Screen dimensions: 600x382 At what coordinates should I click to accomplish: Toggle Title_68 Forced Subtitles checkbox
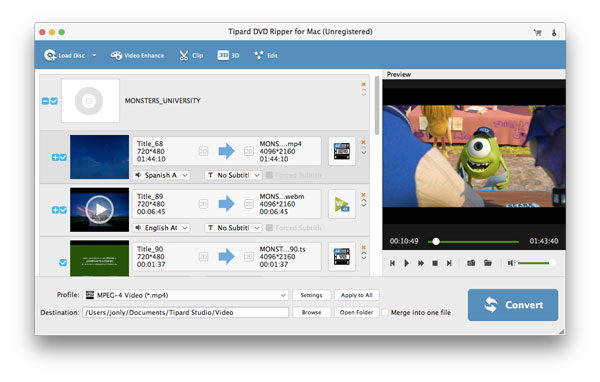coord(269,175)
